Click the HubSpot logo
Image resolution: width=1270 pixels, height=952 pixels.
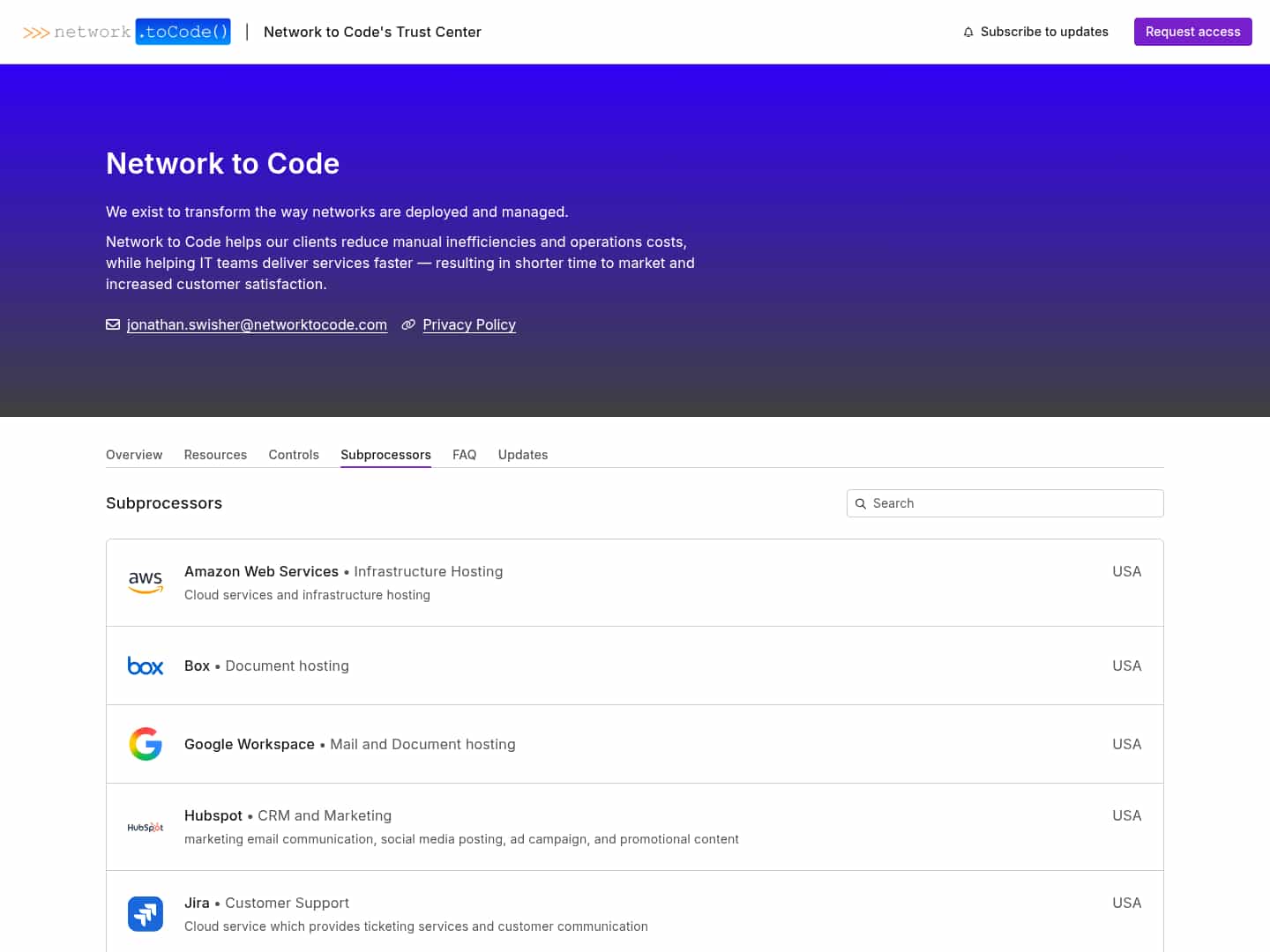tap(146, 827)
